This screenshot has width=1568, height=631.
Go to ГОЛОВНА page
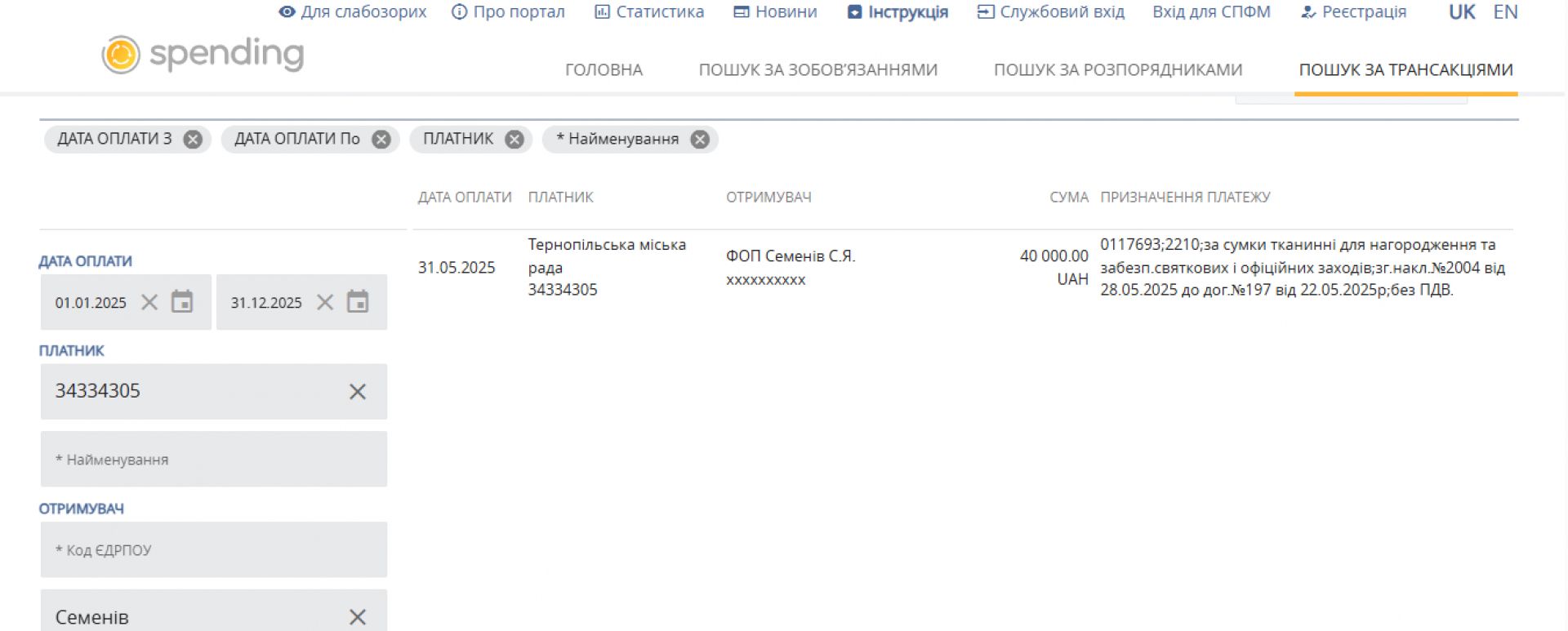click(604, 70)
